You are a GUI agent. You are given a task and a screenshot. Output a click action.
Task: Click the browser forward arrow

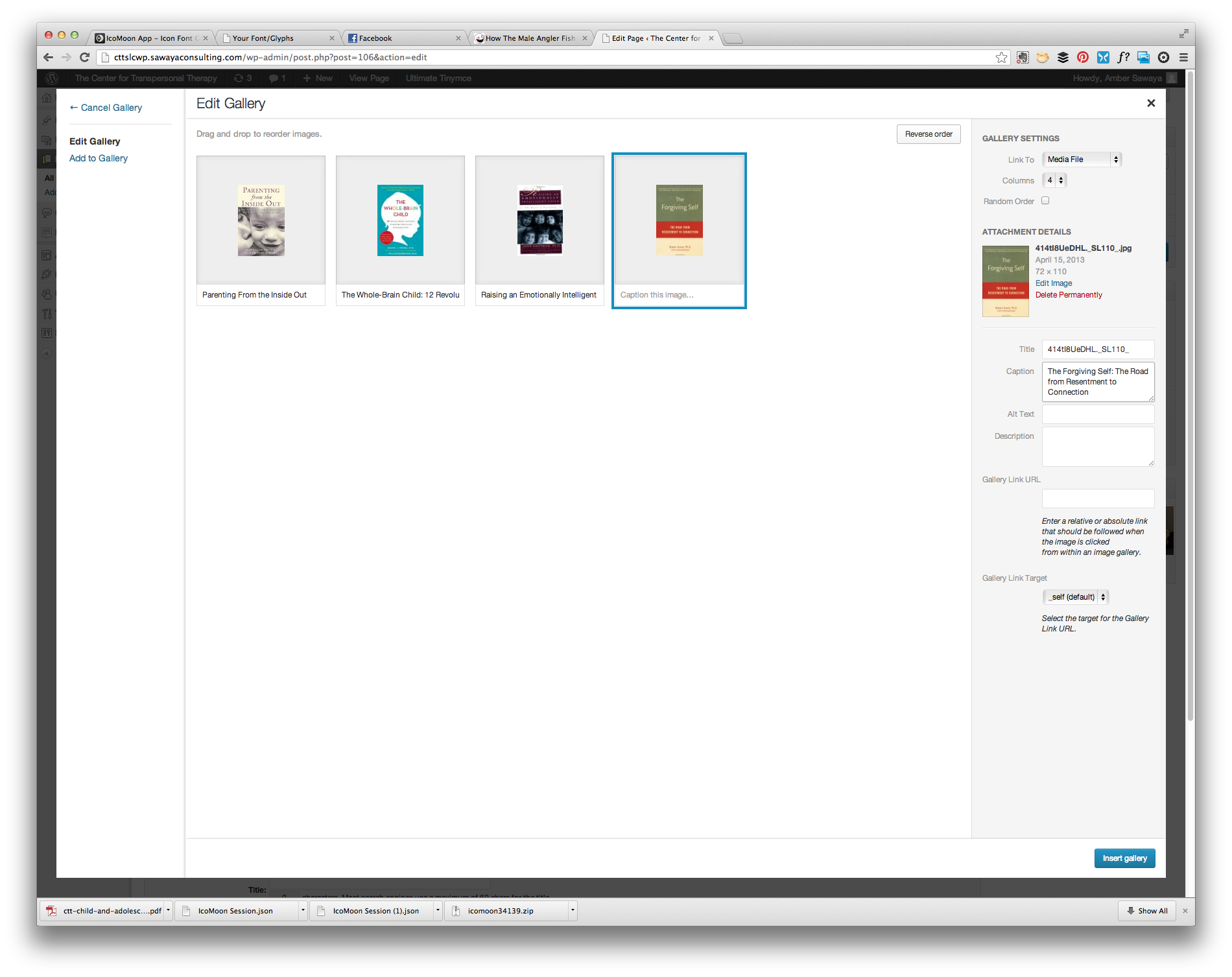coord(66,57)
